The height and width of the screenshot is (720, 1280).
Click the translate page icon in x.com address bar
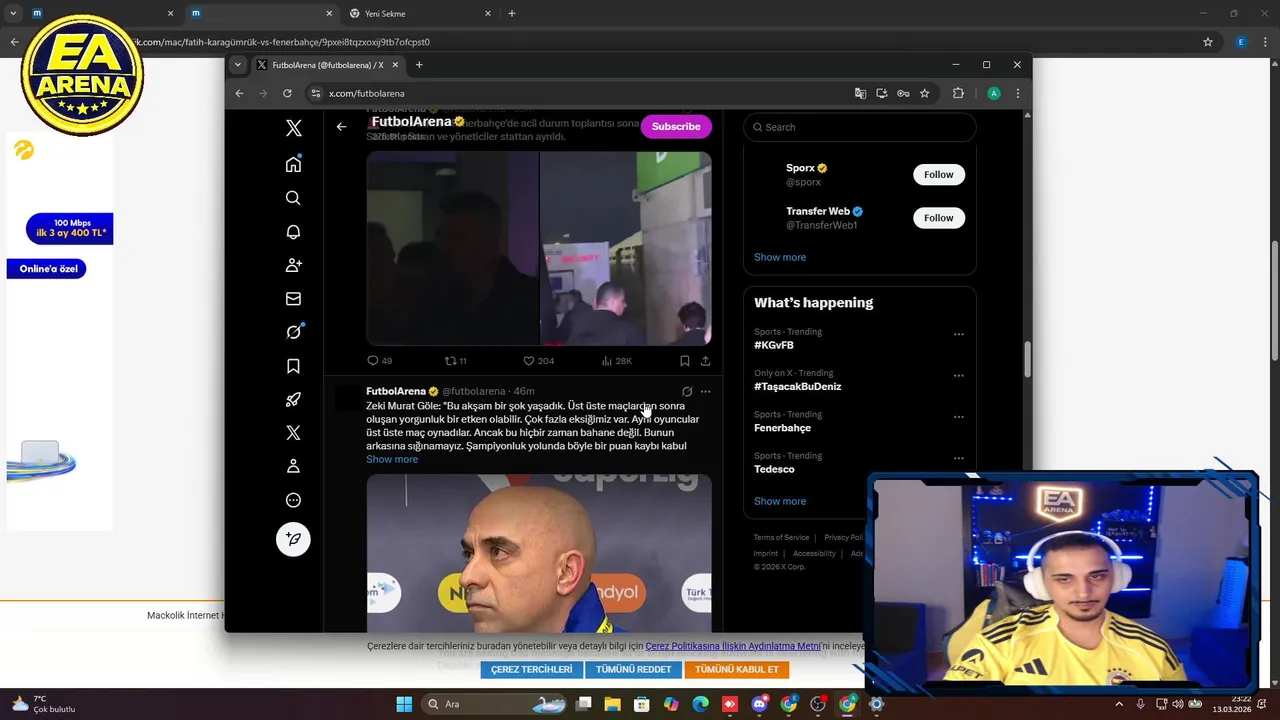(860, 93)
